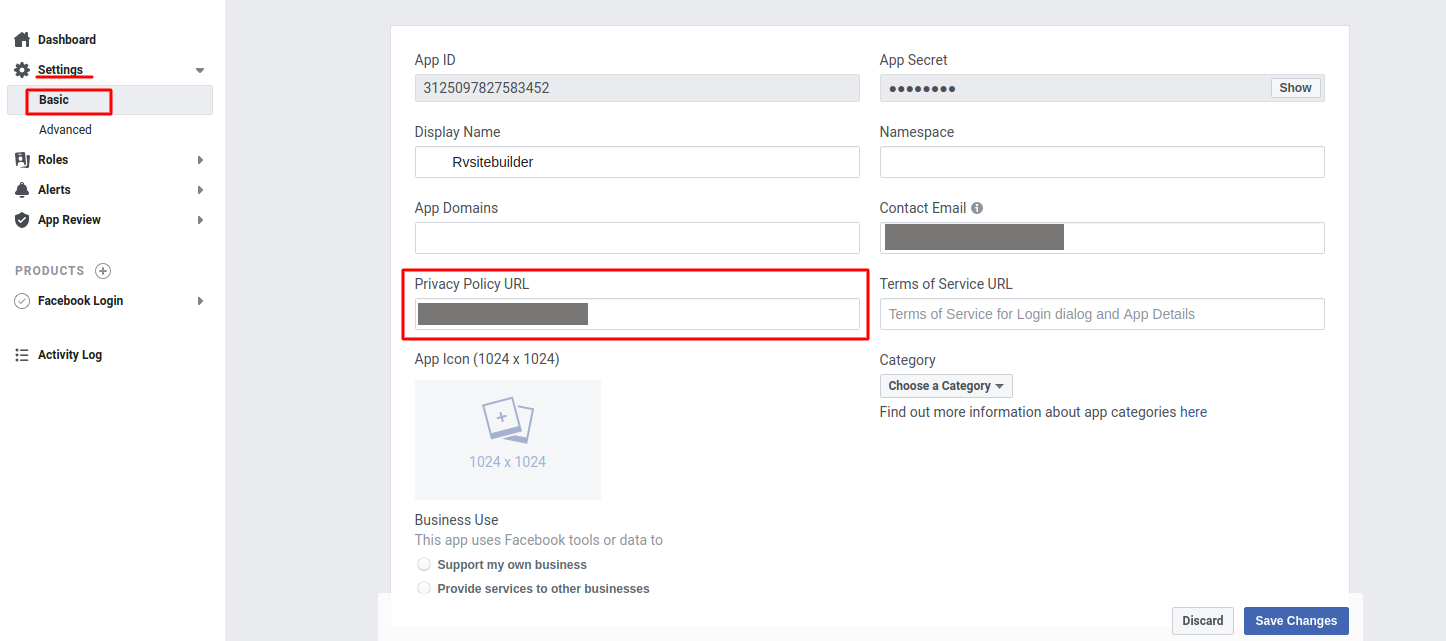The height and width of the screenshot is (641, 1446).
Task: Open the Settings menu item
Action: tap(60, 70)
